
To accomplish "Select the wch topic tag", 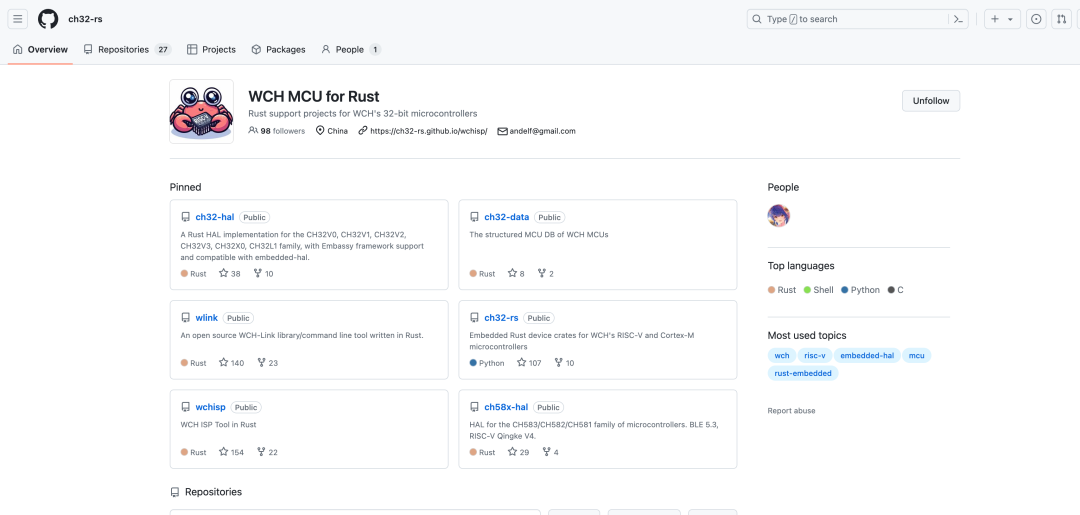I will (782, 356).
